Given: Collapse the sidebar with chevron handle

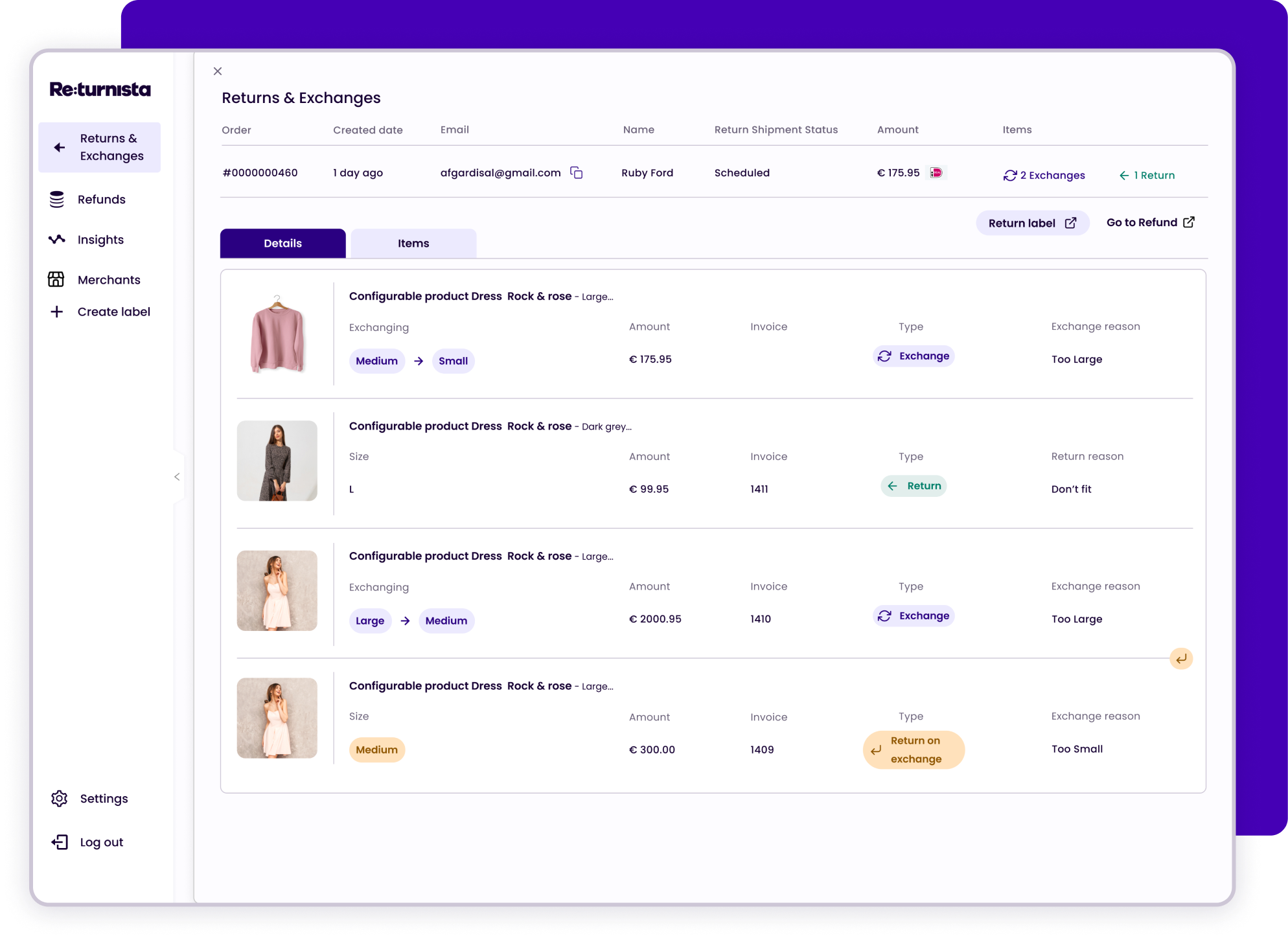Looking at the screenshot, I should [x=177, y=477].
